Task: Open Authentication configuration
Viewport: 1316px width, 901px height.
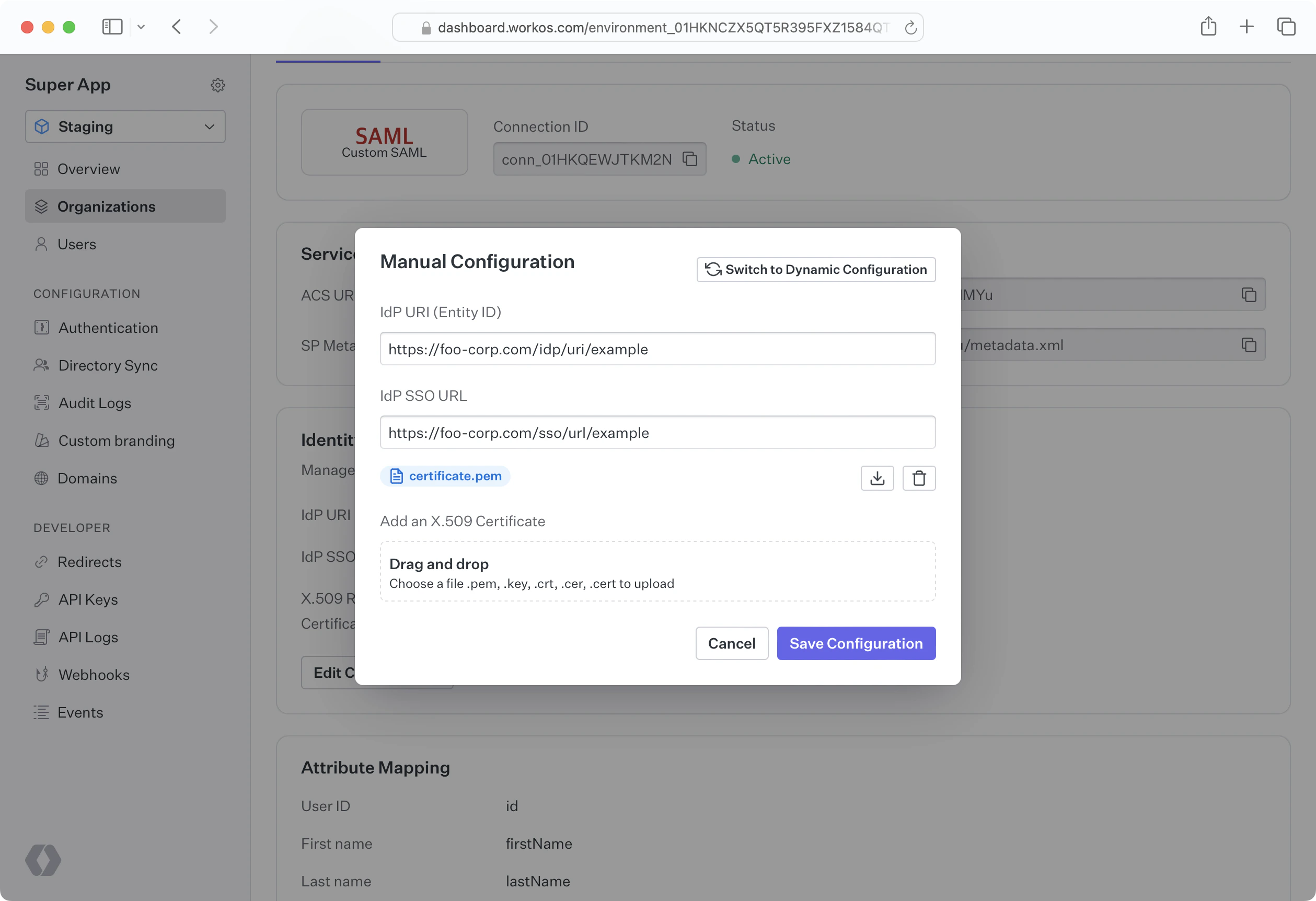Action: (x=125, y=327)
